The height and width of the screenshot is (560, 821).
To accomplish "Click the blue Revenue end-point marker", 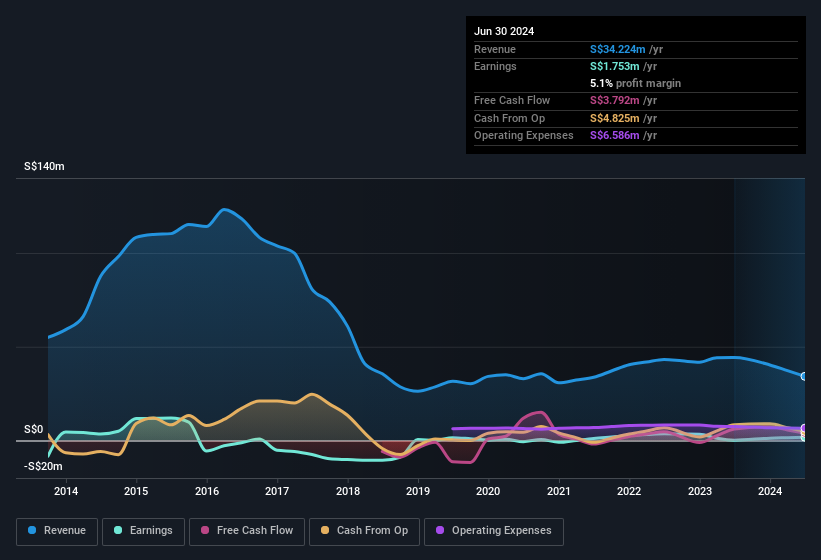I will [x=804, y=376].
